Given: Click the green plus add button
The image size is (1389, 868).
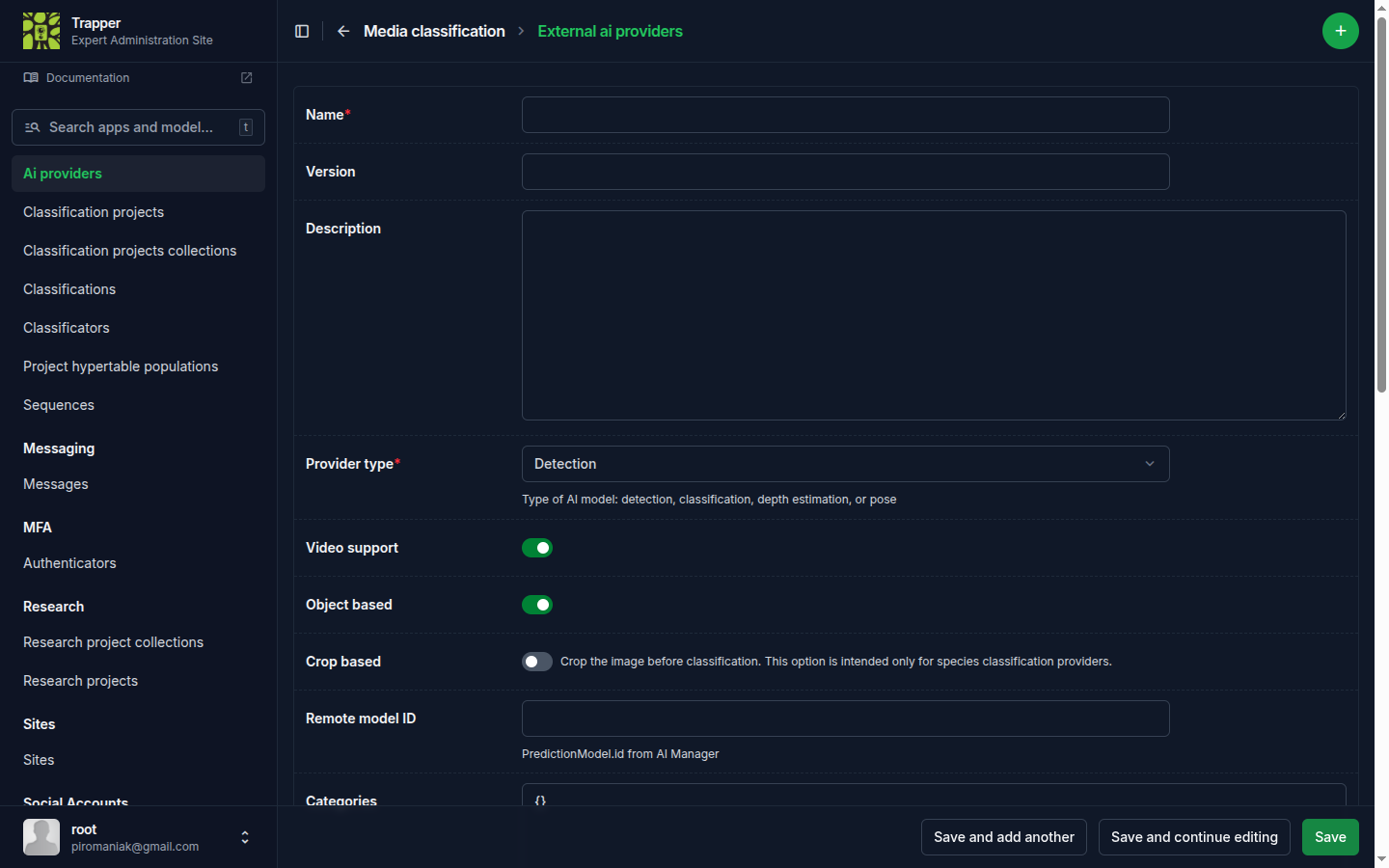Looking at the screenshot, I should pyautogui.click(x=1341, y=31).
